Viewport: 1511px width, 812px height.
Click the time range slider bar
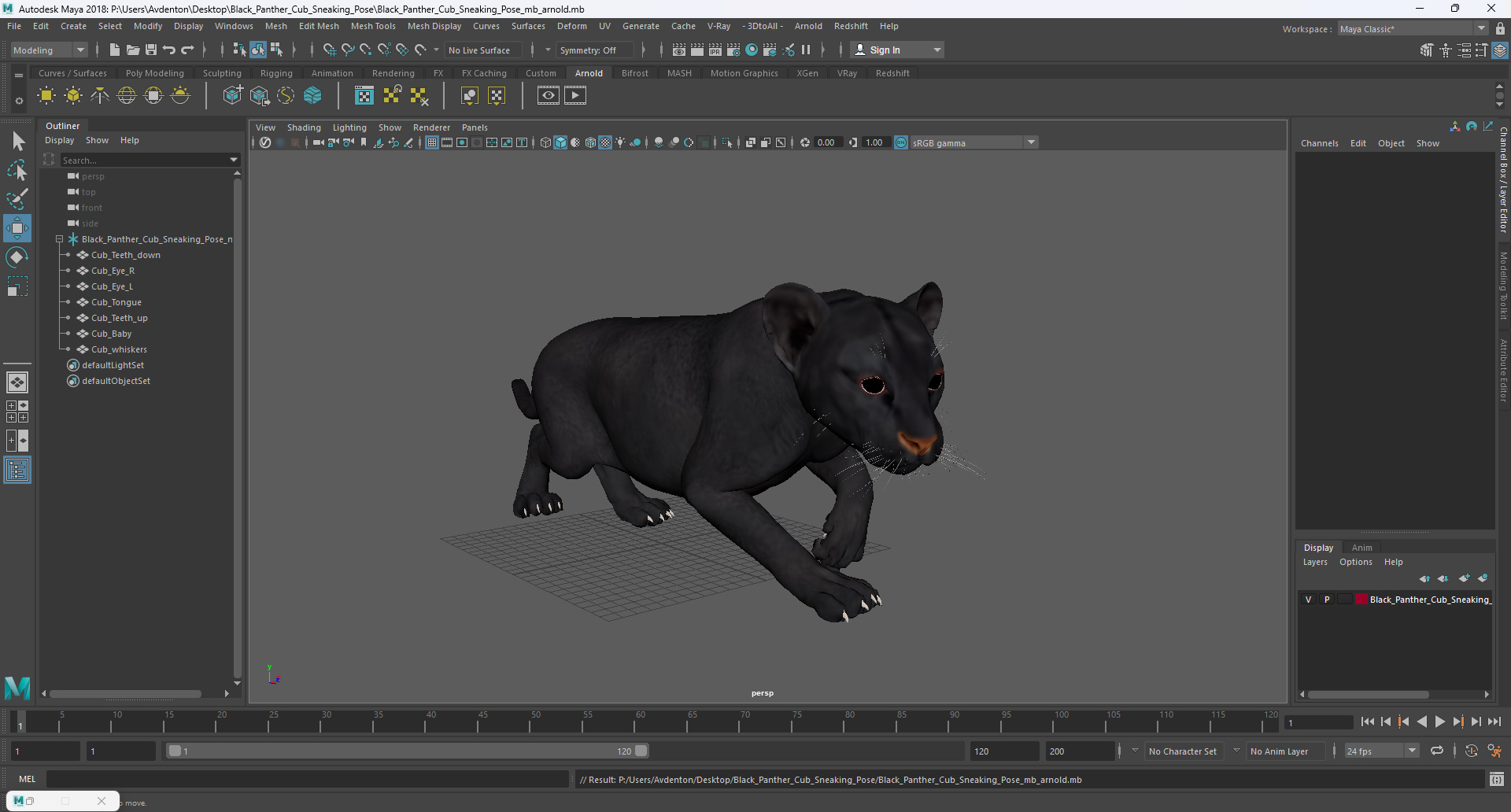point(408,751)
